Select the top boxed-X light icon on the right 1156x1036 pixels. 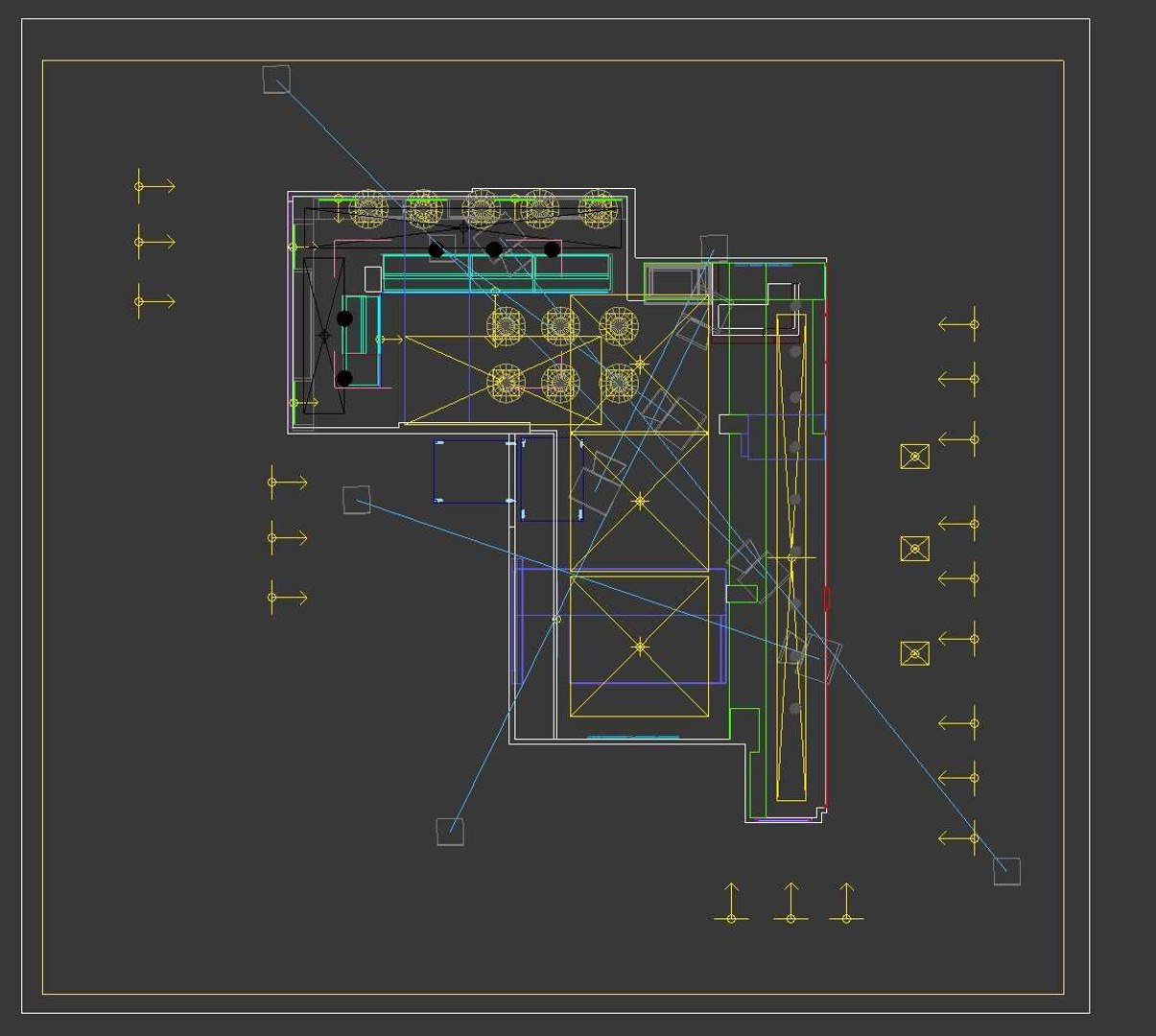pyautogui.click(x=915, y=457)
